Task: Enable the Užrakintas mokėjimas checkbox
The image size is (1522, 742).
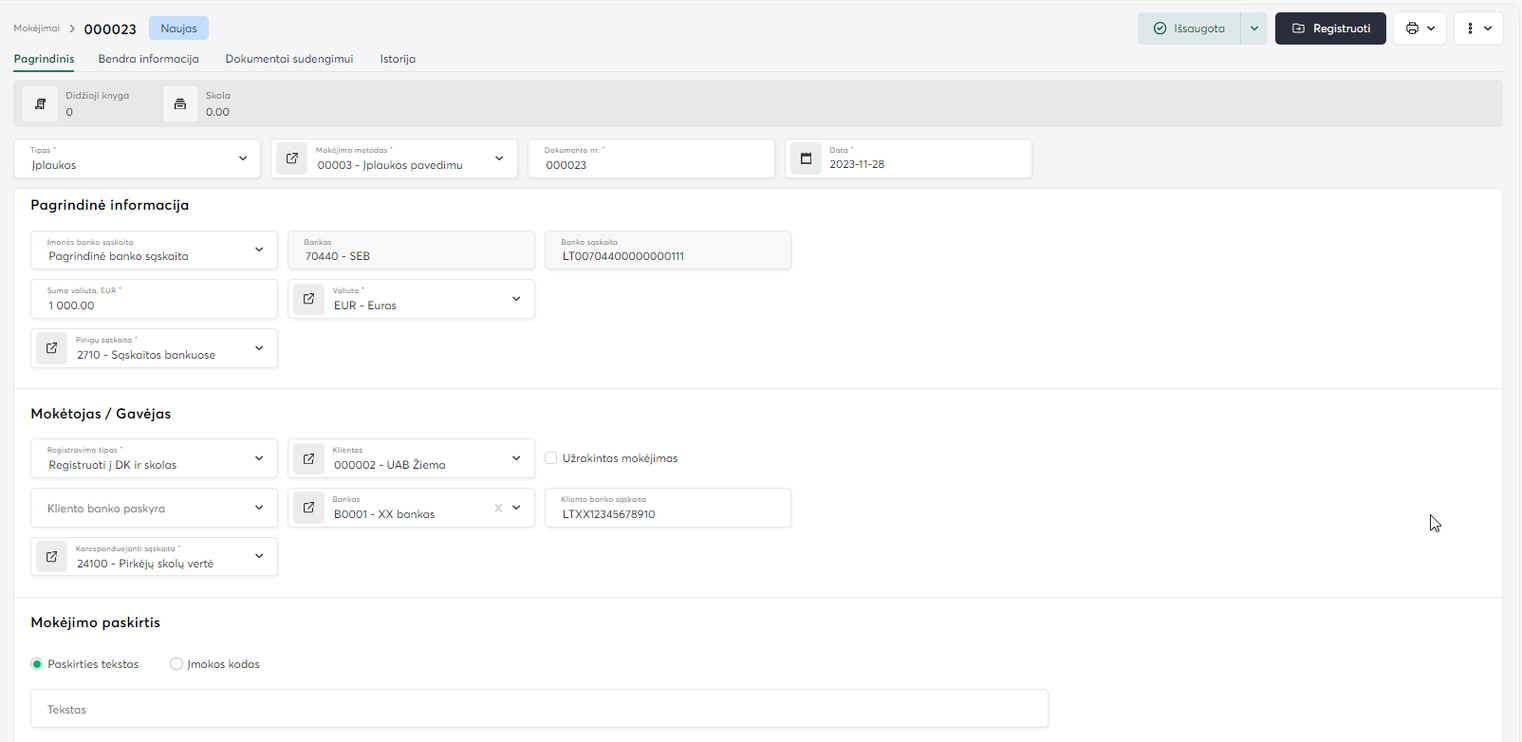Action: (551, 458)
